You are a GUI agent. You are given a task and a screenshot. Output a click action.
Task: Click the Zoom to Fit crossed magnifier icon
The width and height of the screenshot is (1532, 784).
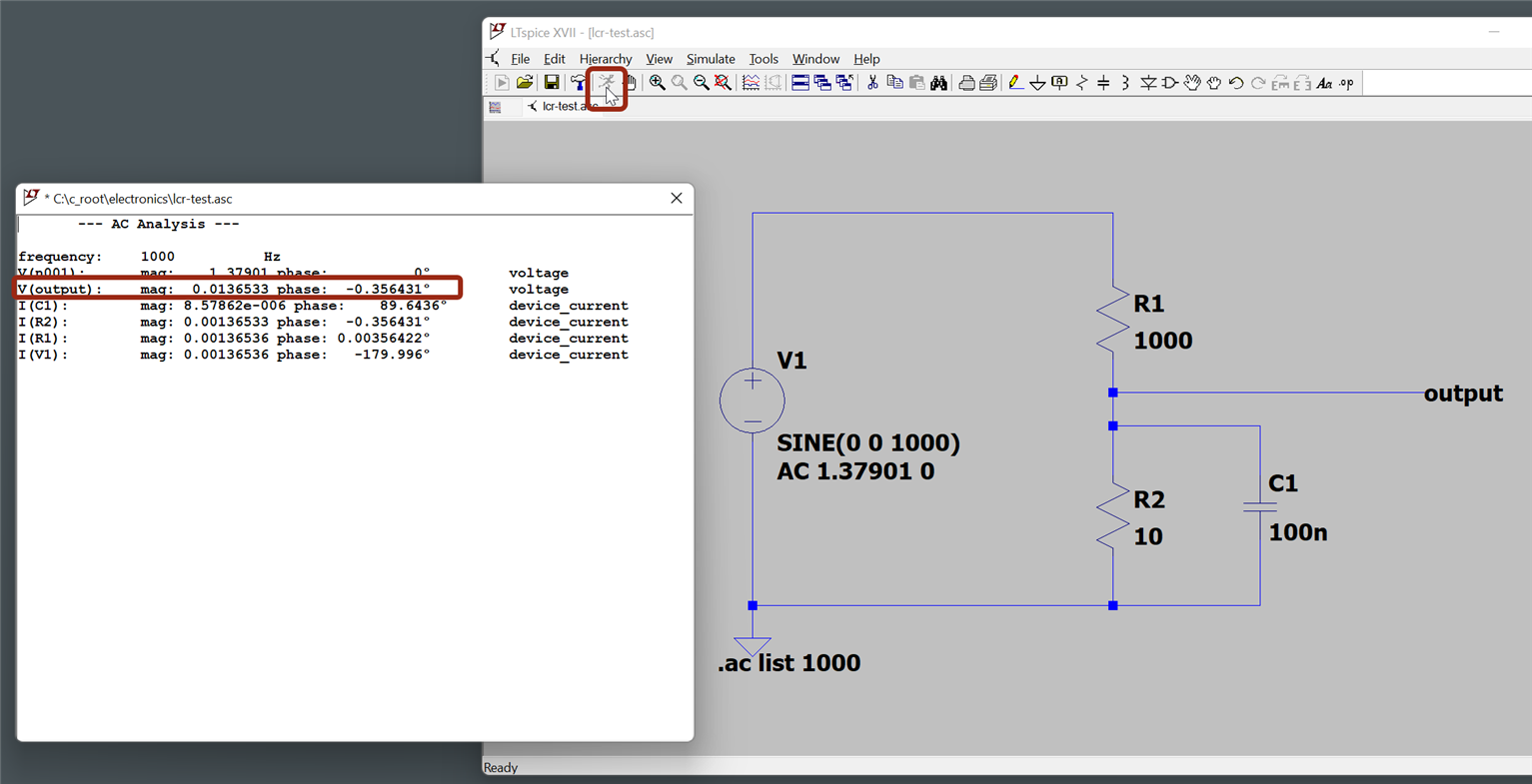click(723, 83)
